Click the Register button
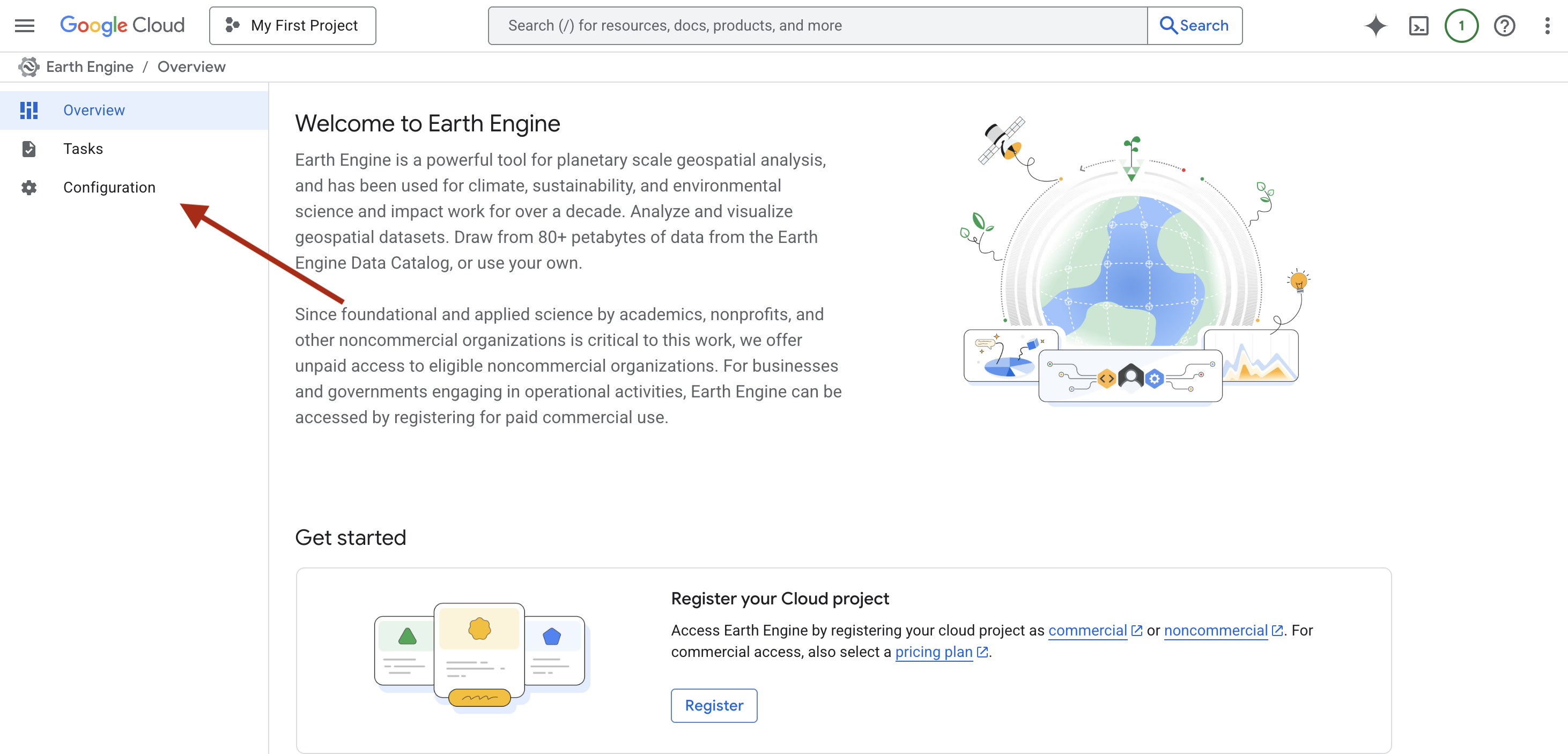Viewport: 1568px width, 754px height. (714, 705)
